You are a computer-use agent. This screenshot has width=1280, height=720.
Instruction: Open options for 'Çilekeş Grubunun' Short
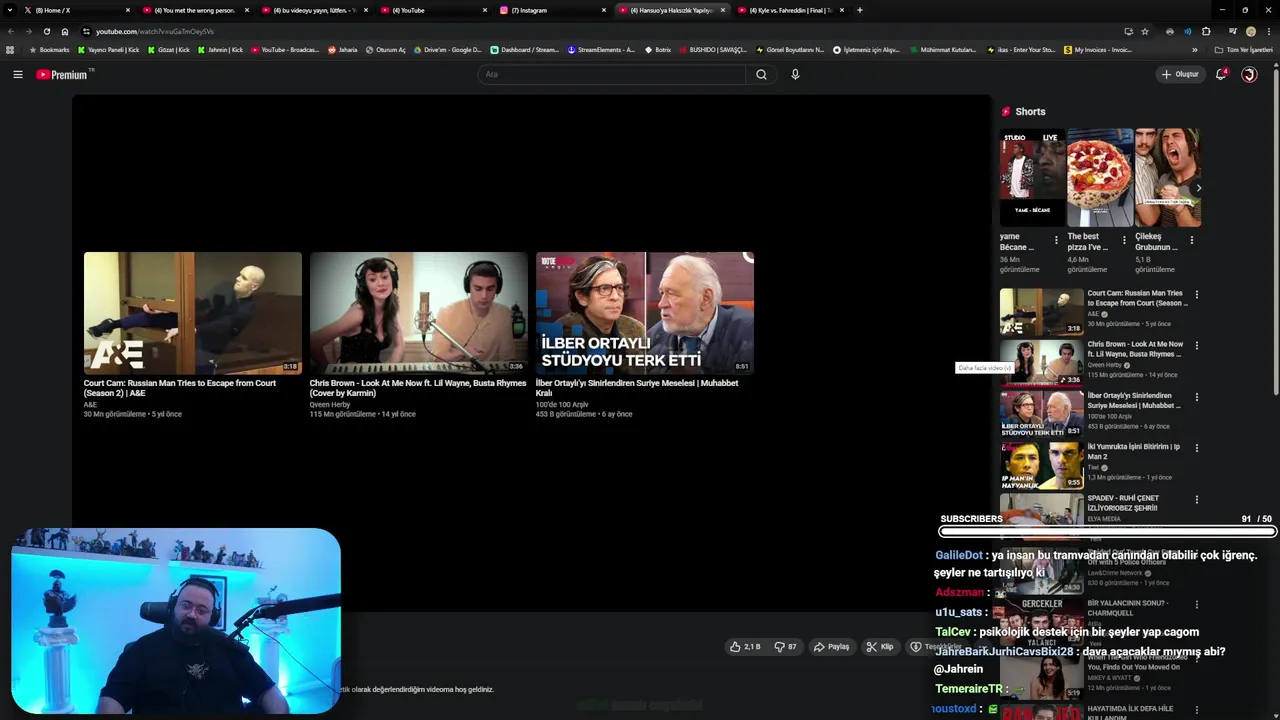tap(1192, 240)
